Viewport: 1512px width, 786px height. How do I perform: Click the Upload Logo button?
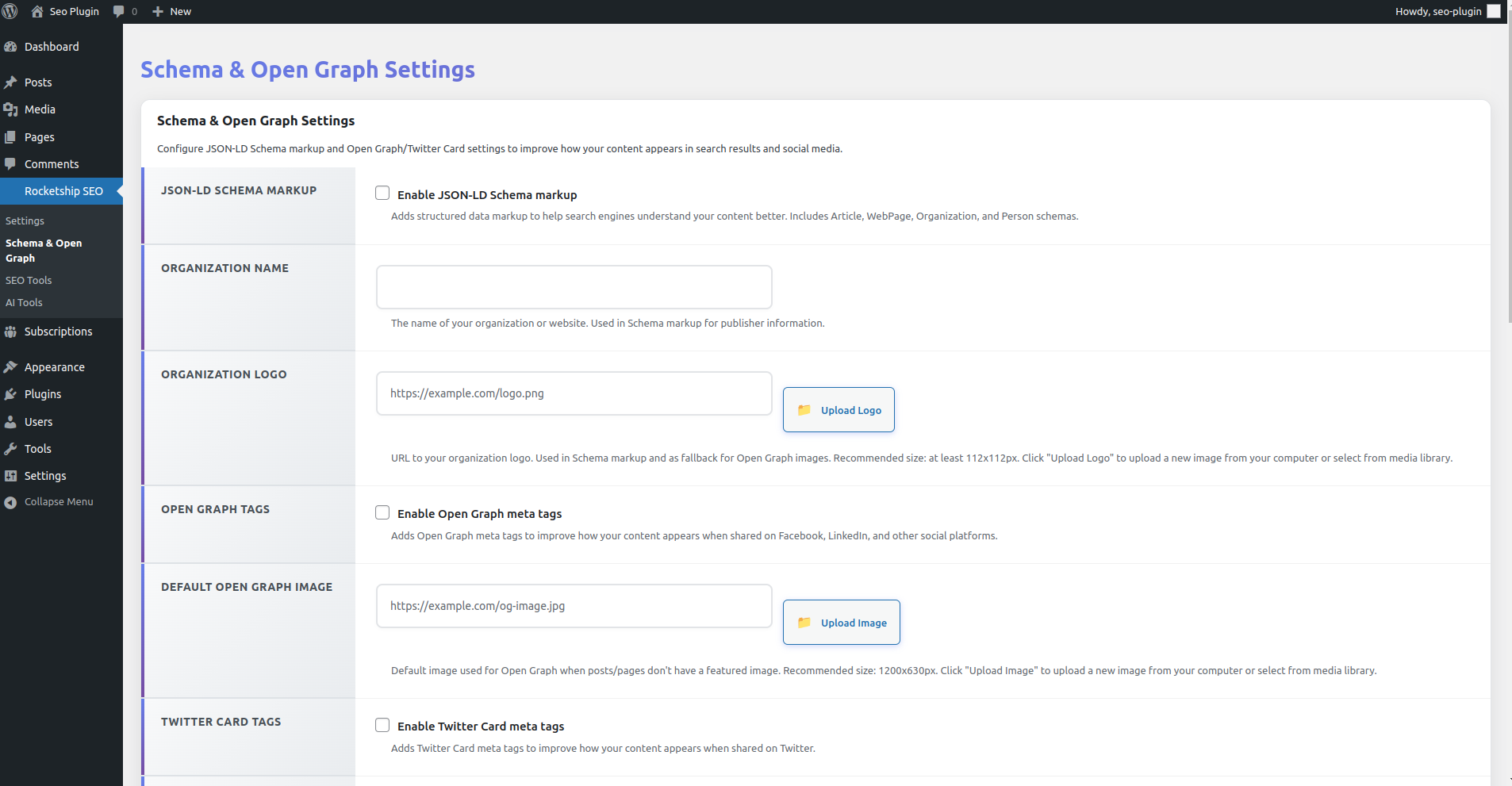(839, 410)
